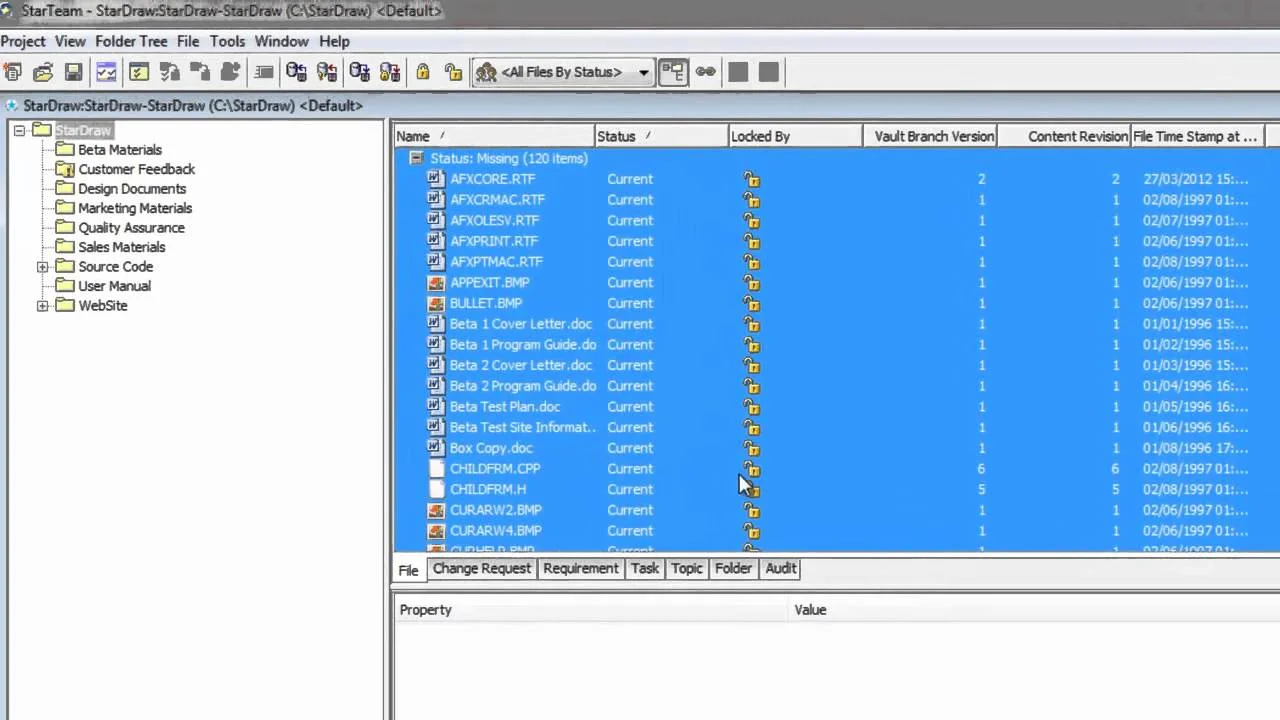Open the Project menu
This screenshot has height=720, width=1280.
coord(23,41)
